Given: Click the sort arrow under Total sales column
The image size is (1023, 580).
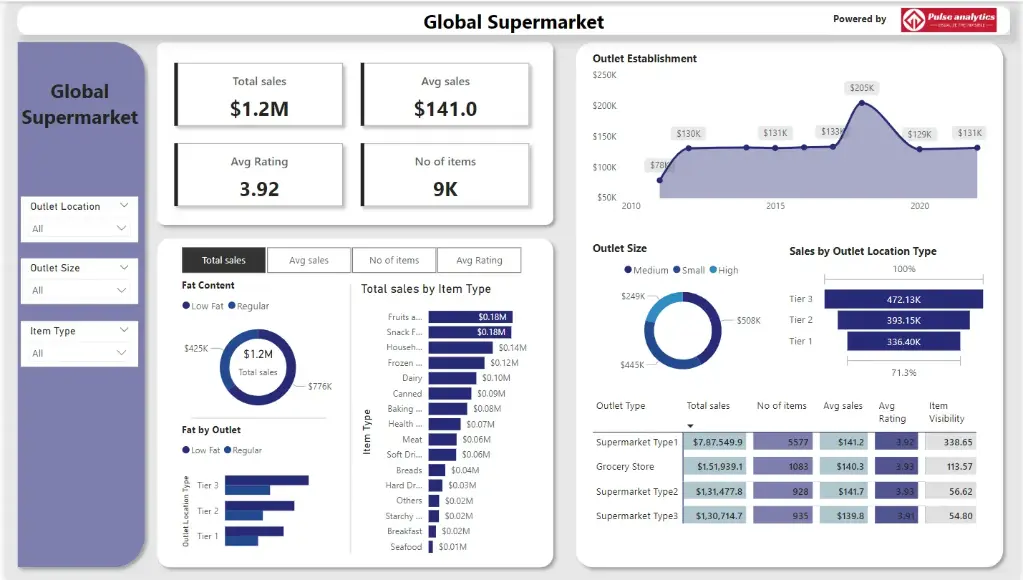Looking at the screenshot, I should [x=690, y=426].
